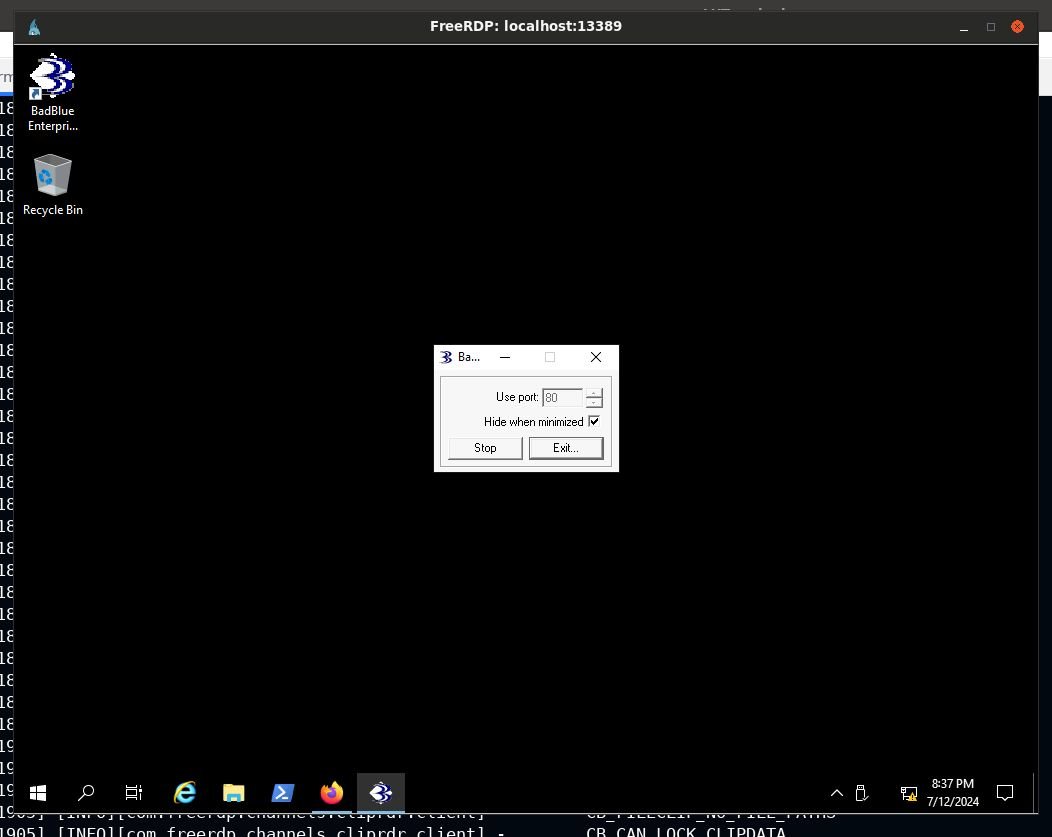Click the Exit... button
1052x837 pixels.
point(566,448)
